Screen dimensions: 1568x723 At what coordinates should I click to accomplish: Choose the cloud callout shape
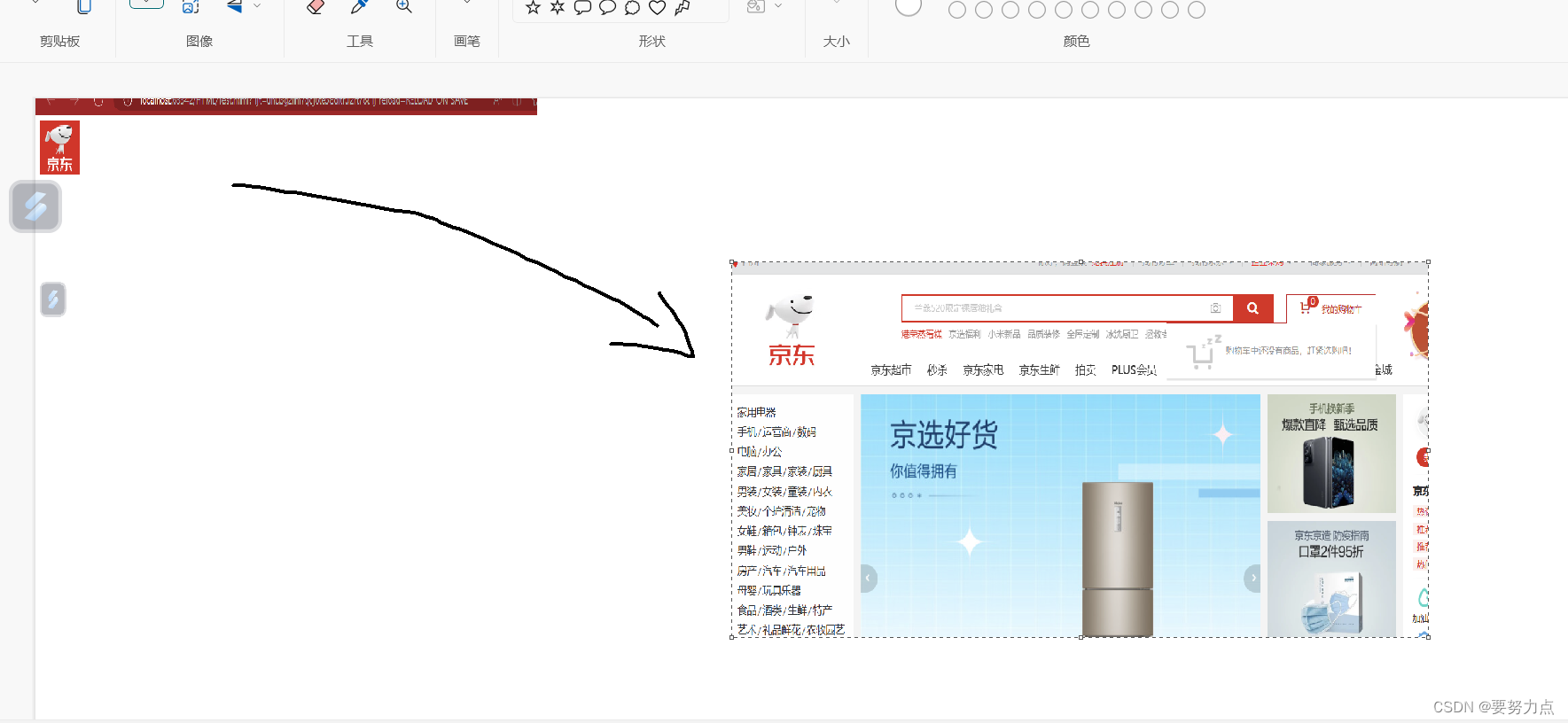(632, 8)
